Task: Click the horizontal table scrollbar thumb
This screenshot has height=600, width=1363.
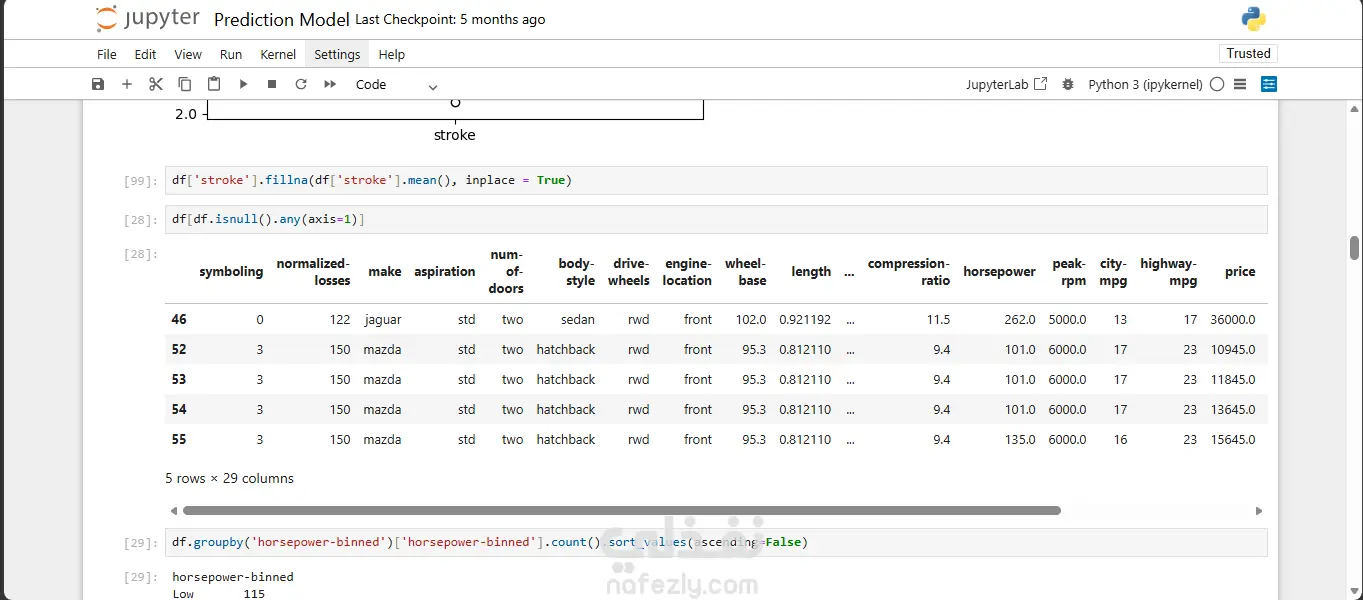Action: pos(622,510)
